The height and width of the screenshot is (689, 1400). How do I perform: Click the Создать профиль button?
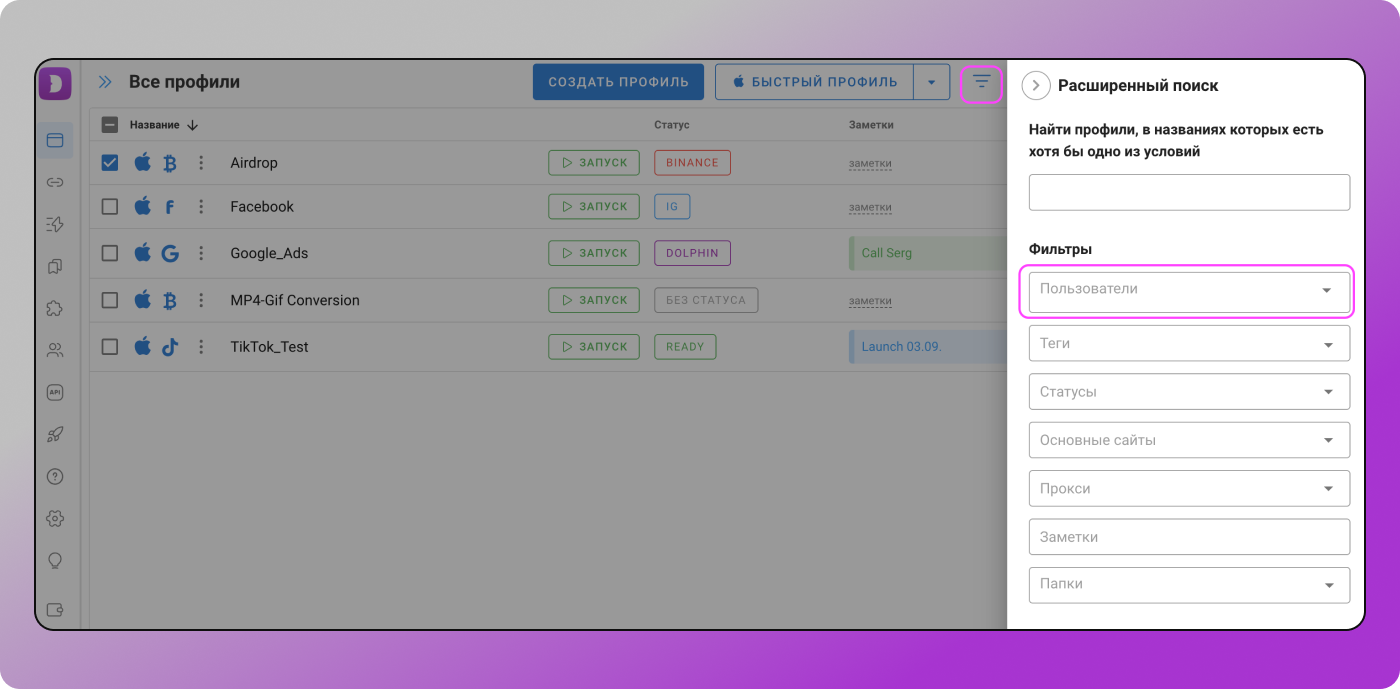pyautogui.click(x=618, y=82)
